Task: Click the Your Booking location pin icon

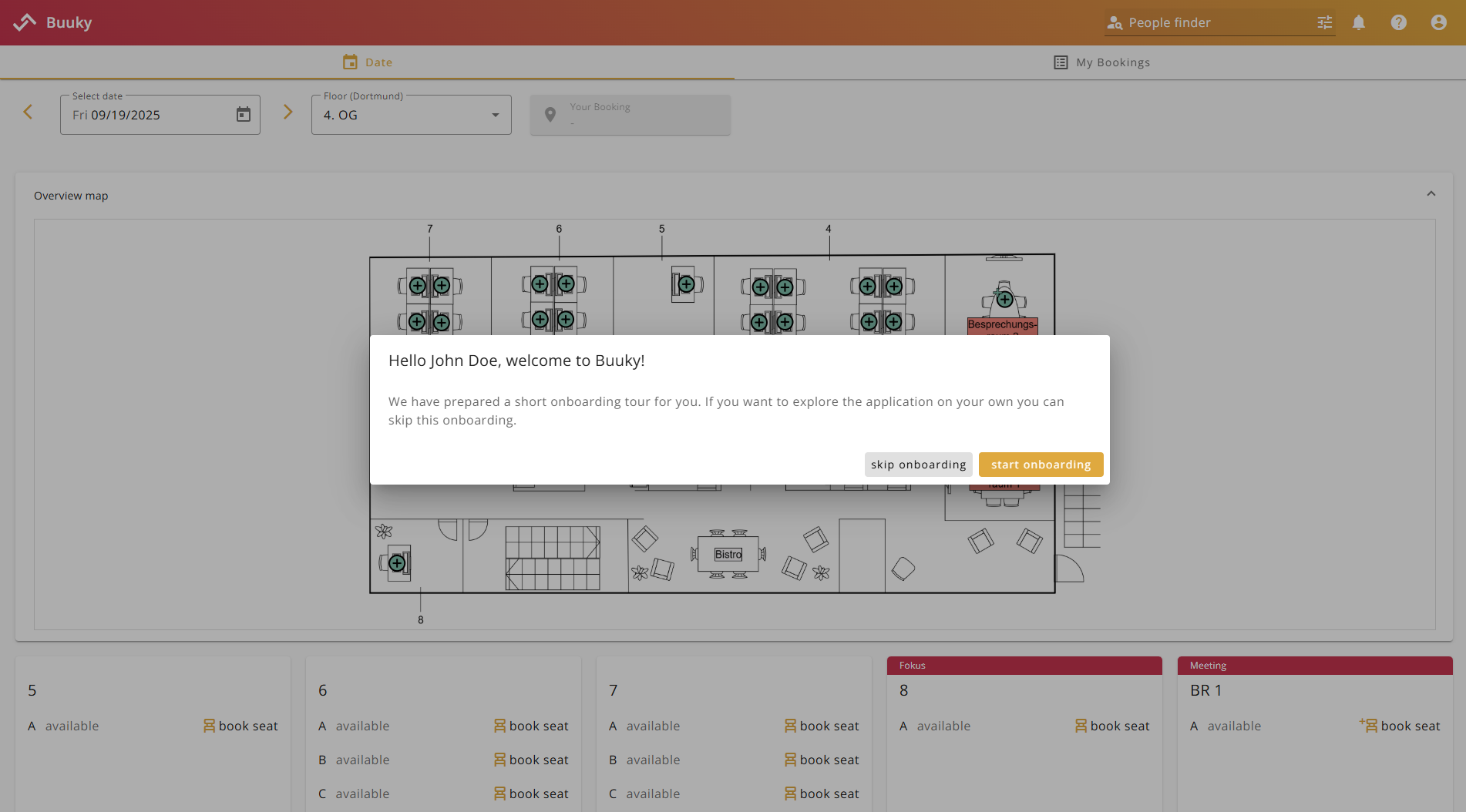Action: coord(550,114)
